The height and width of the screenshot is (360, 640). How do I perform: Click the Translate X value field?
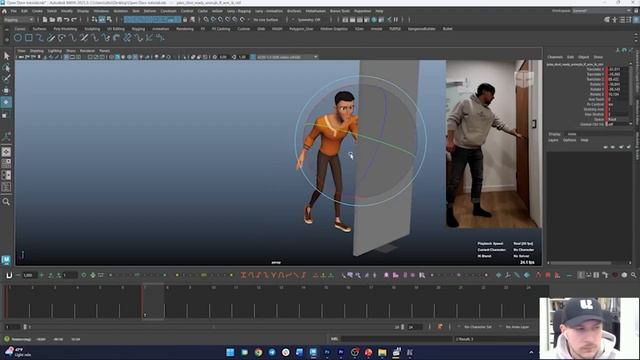(618, 69)
